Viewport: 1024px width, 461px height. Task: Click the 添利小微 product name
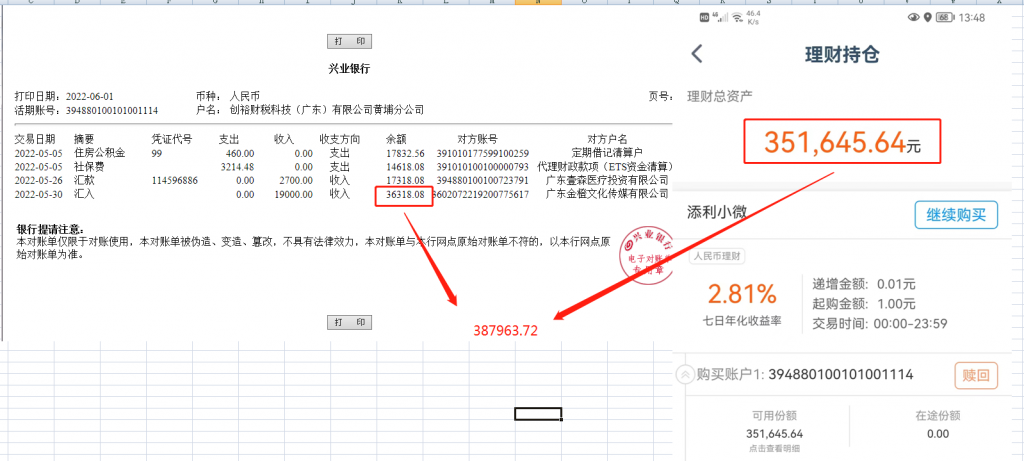[716, 212]
